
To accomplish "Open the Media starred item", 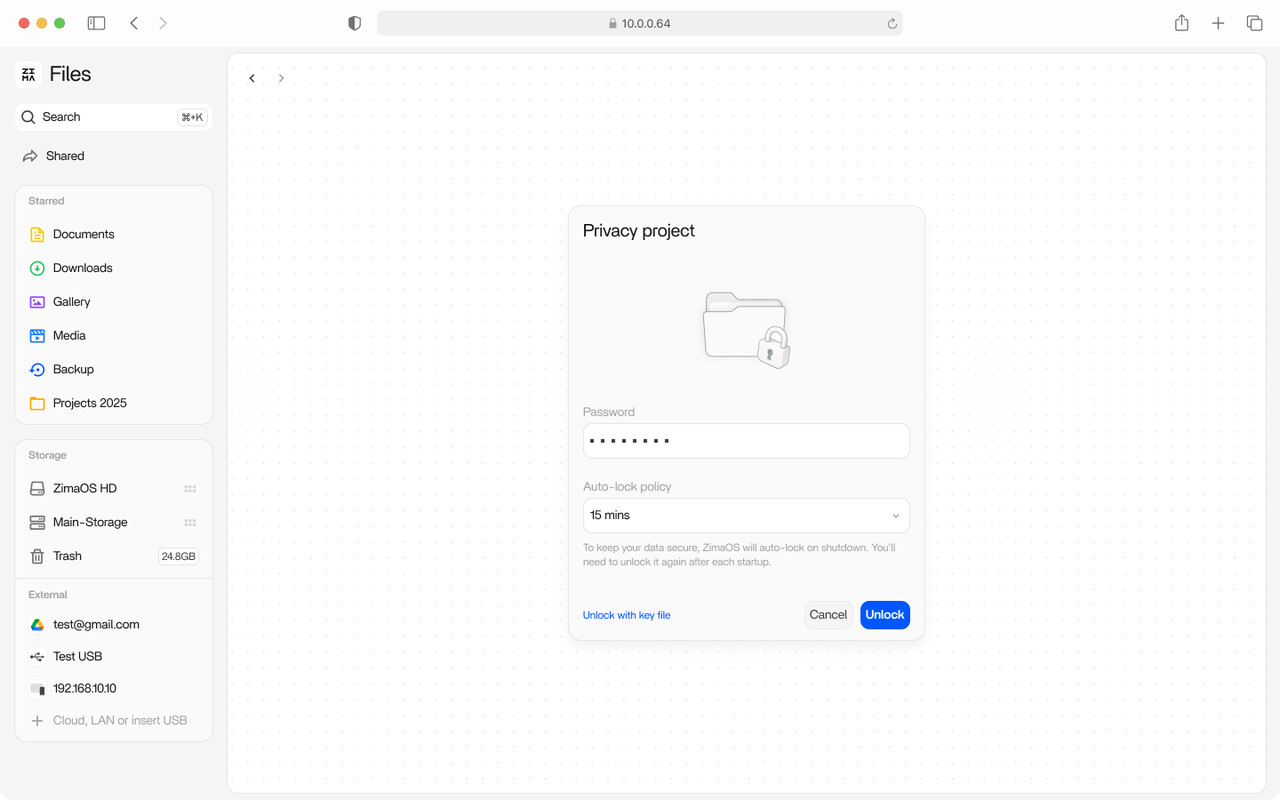I will pyautogui.click(x=69, y=336).
